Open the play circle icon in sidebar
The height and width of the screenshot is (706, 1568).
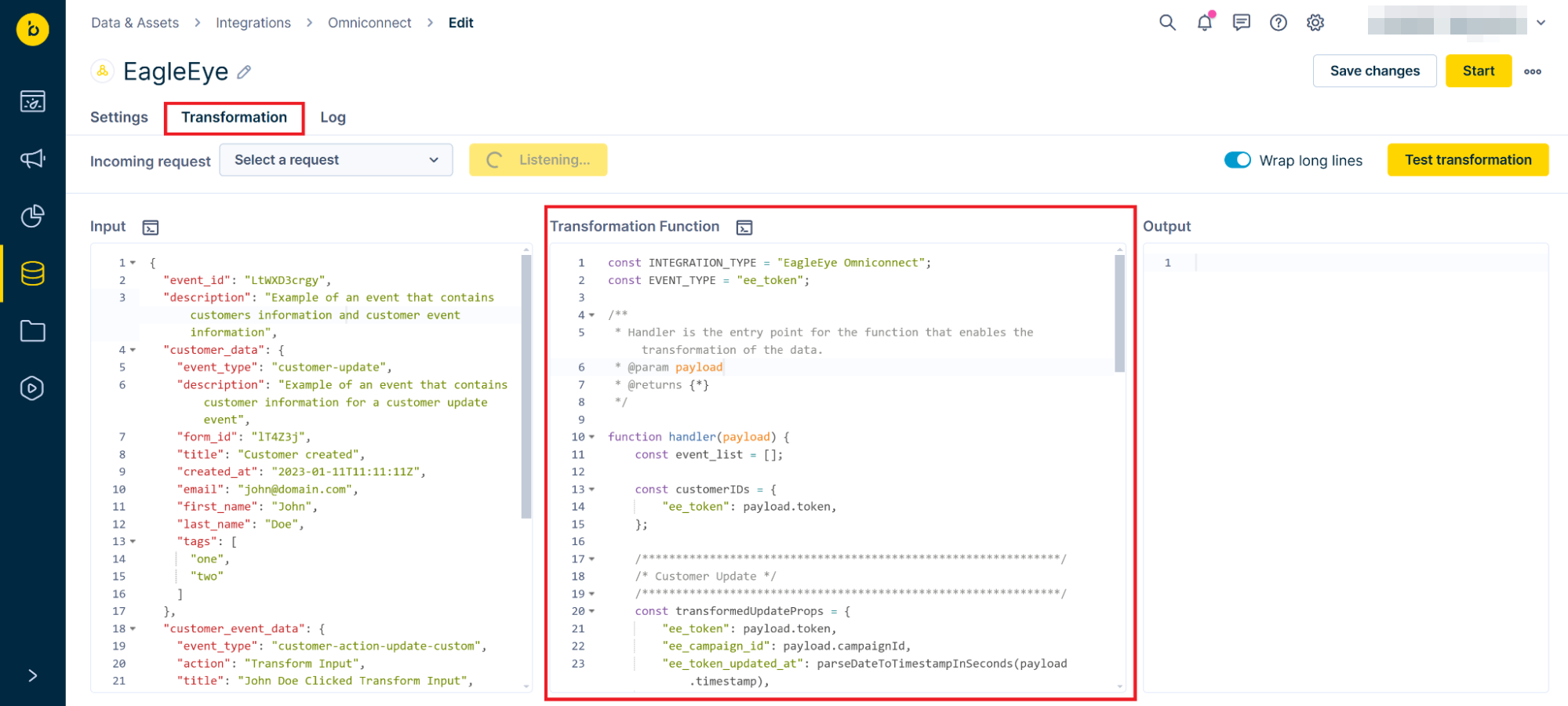click(33, 388)
